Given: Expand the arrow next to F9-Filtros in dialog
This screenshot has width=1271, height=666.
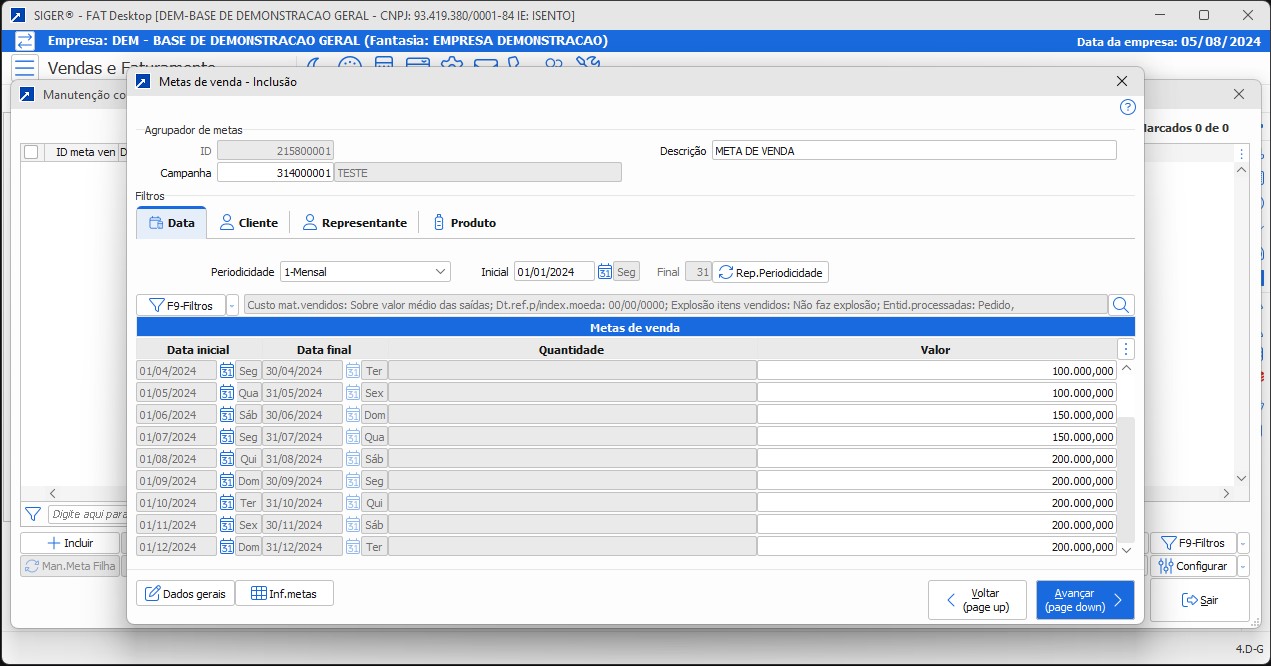Looking at the screenshot, I should point(233,305).
